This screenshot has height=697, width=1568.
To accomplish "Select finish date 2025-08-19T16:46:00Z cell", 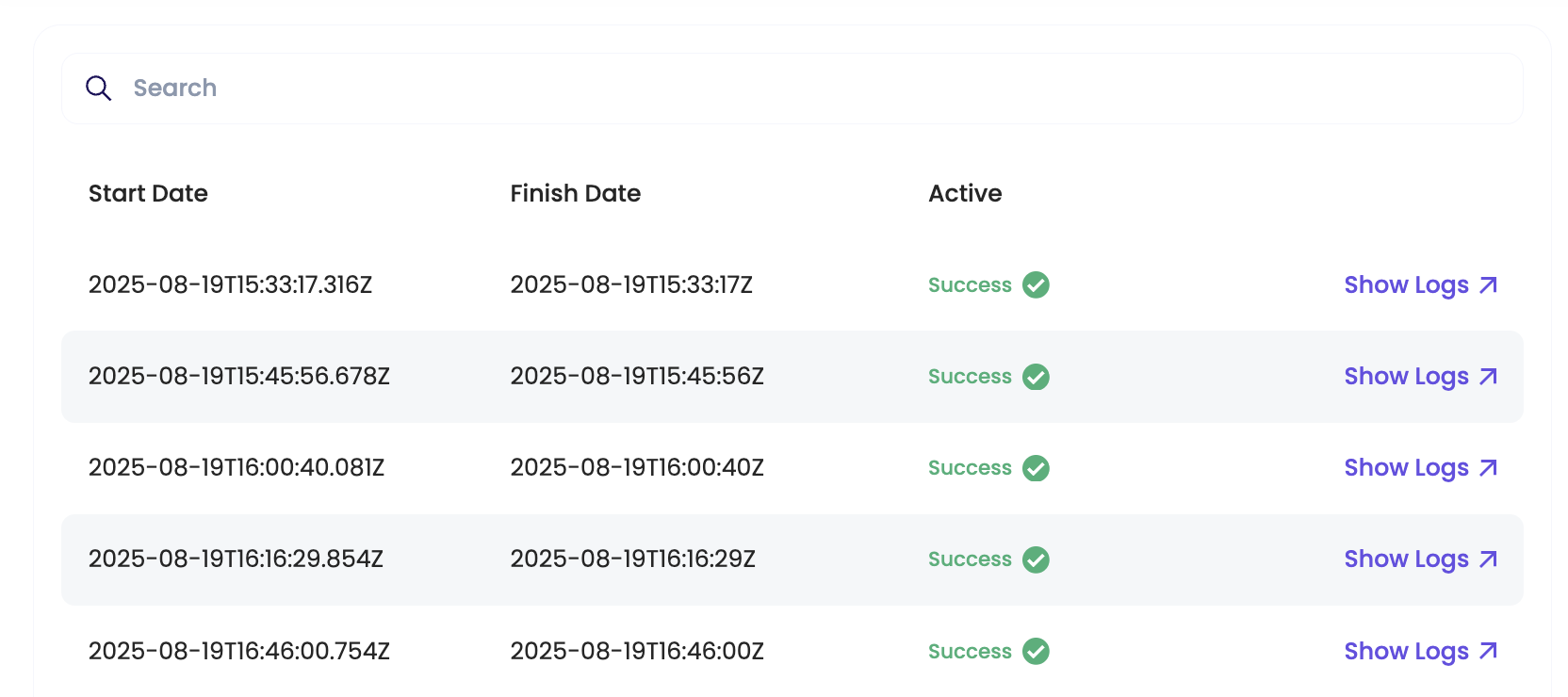I will tap(637, 651).
